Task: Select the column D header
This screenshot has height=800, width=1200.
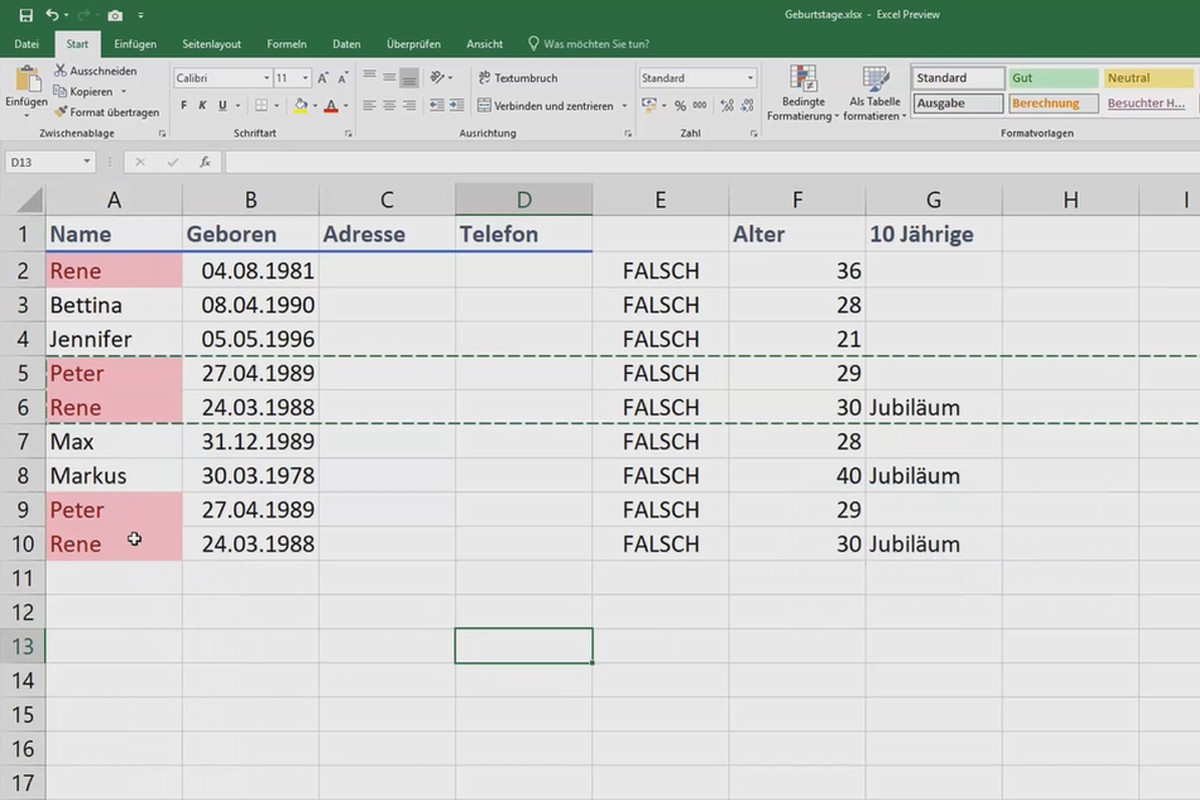Action: [x=523, y=200]
